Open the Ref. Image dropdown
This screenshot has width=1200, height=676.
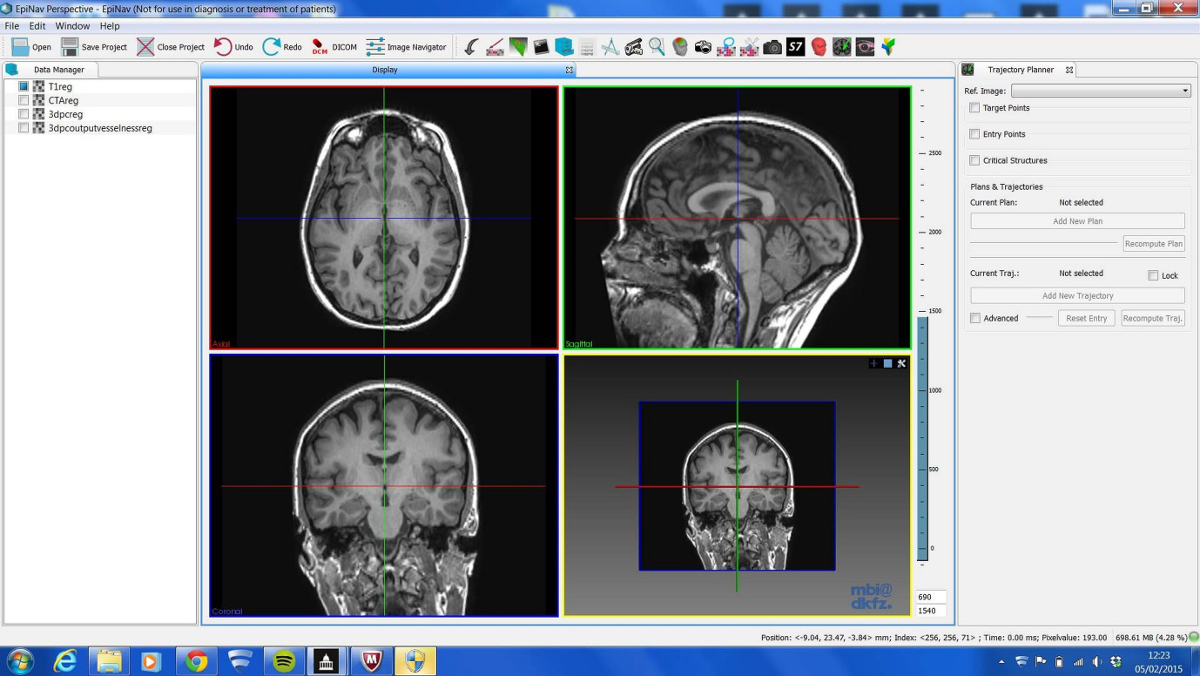tap(1100, 91)
